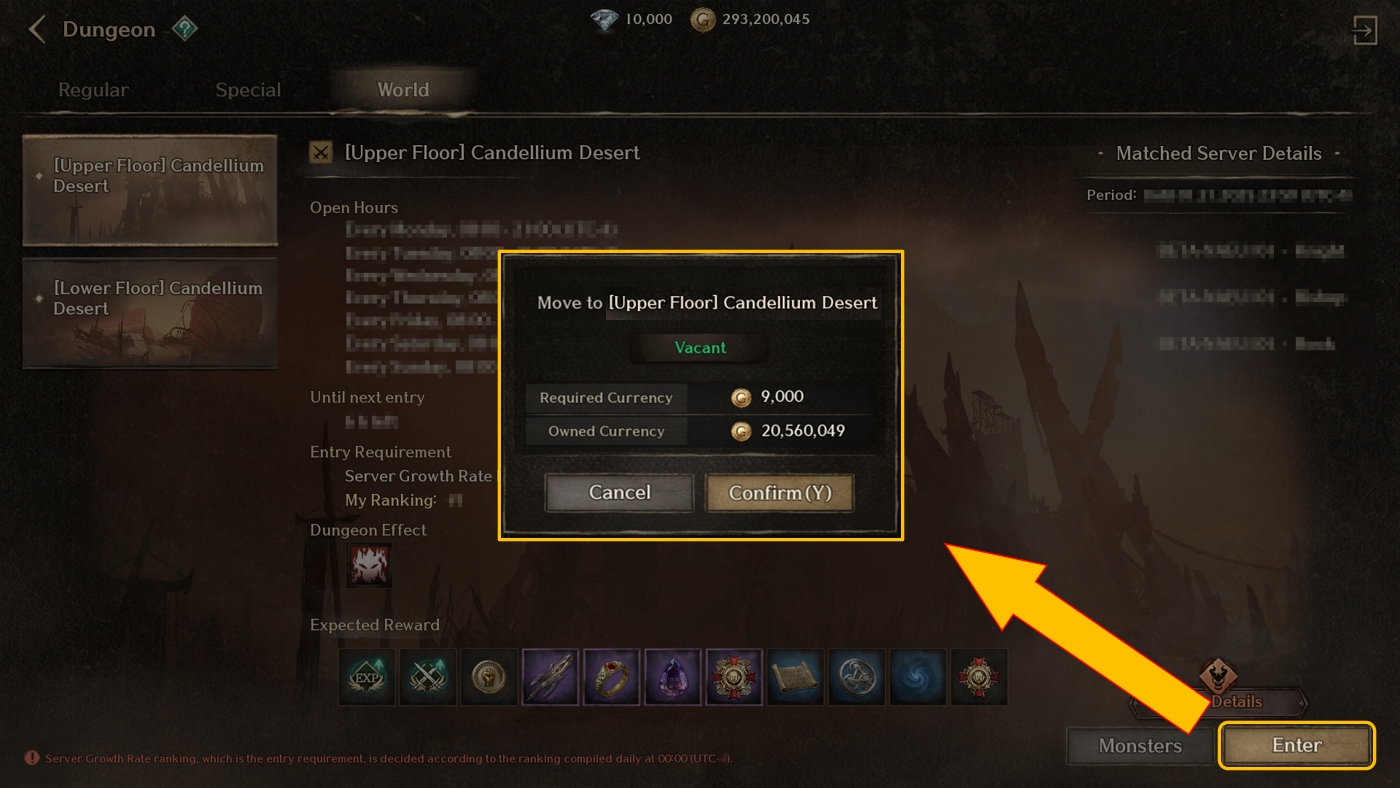Click the exit door icon

(1365, 29)
